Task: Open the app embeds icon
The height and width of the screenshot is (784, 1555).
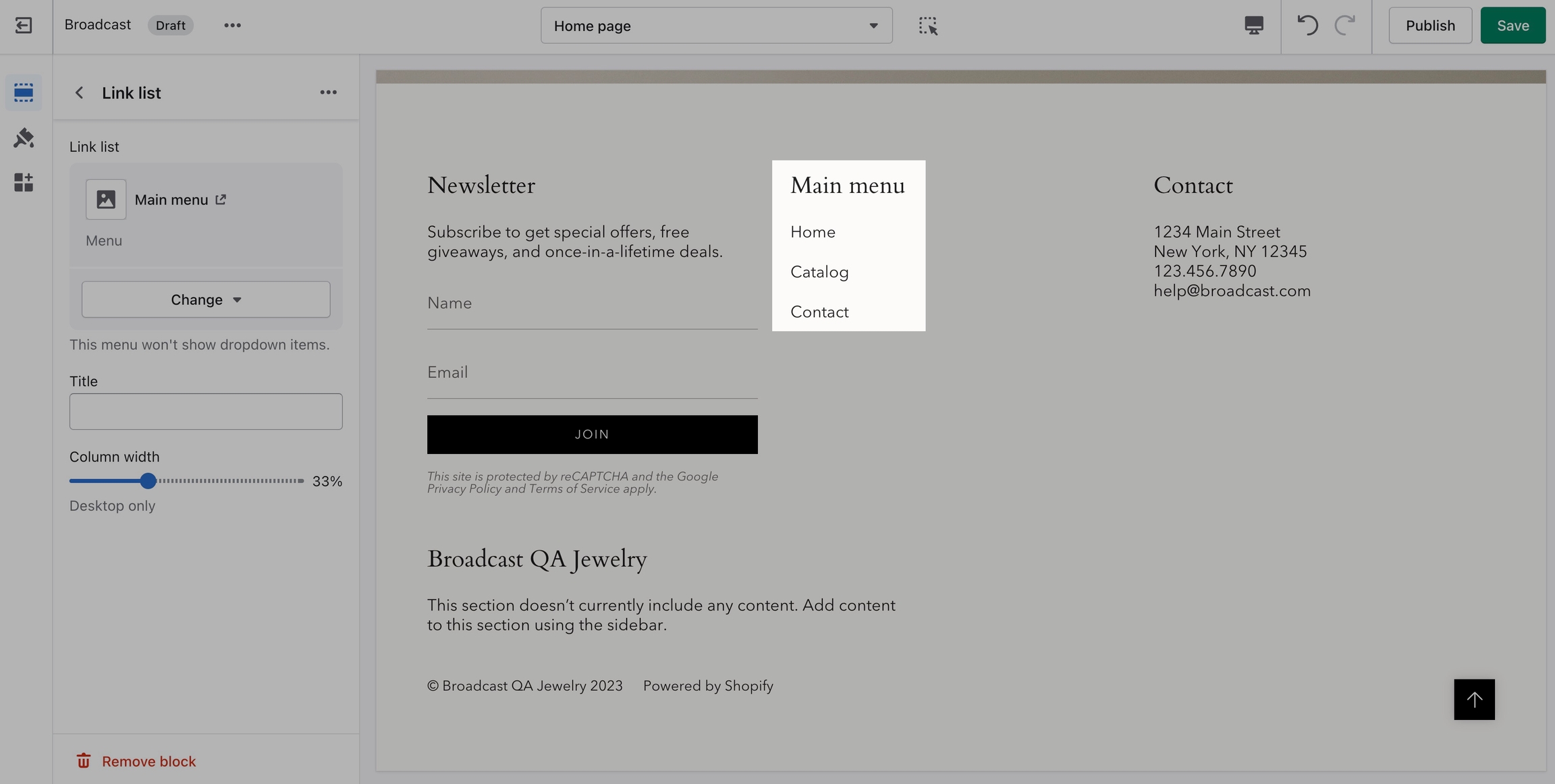Action: [24, 182]
